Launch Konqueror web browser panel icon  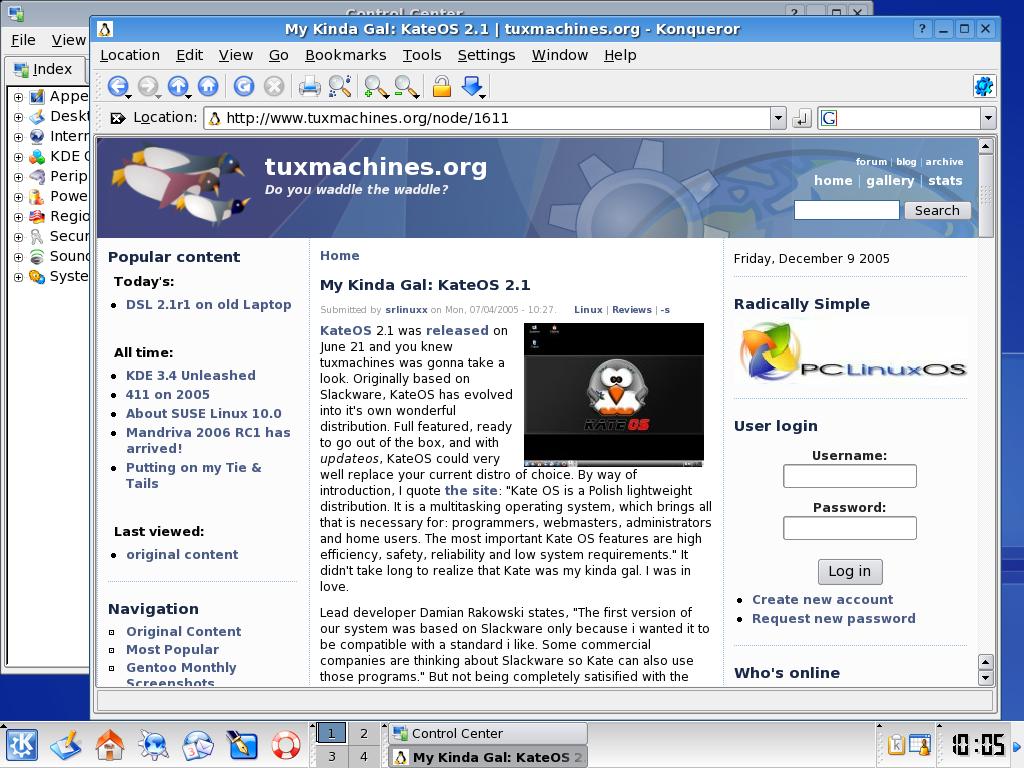pyautogui.click(x=153, y=745)
